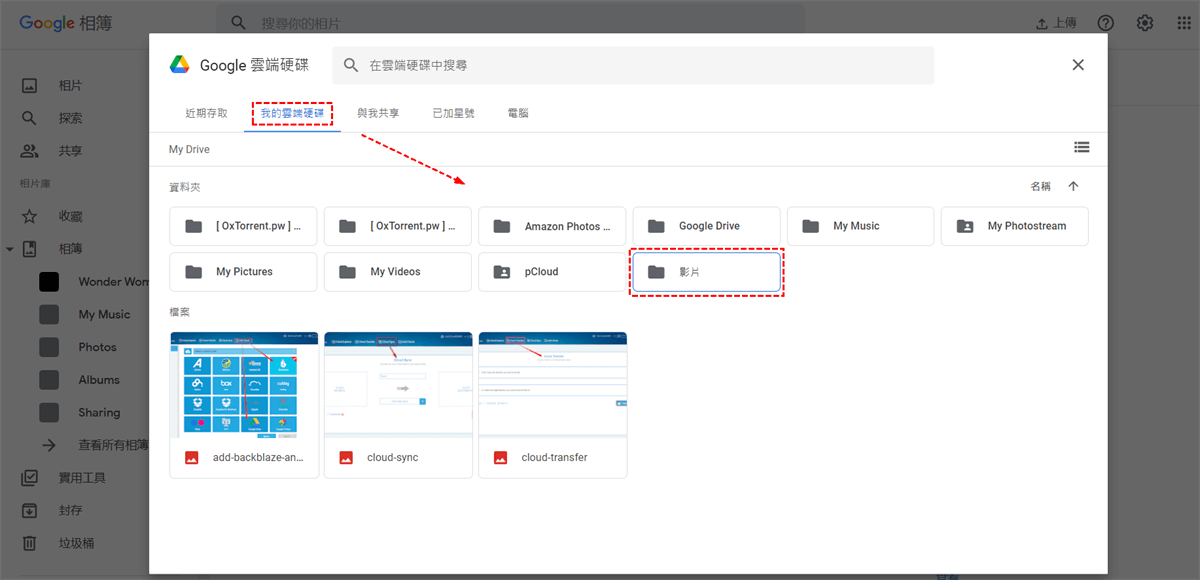Click image icon beside add-backblaze file
The image size is (1200, 580).
pyautogui.click(x=192, y=457)
